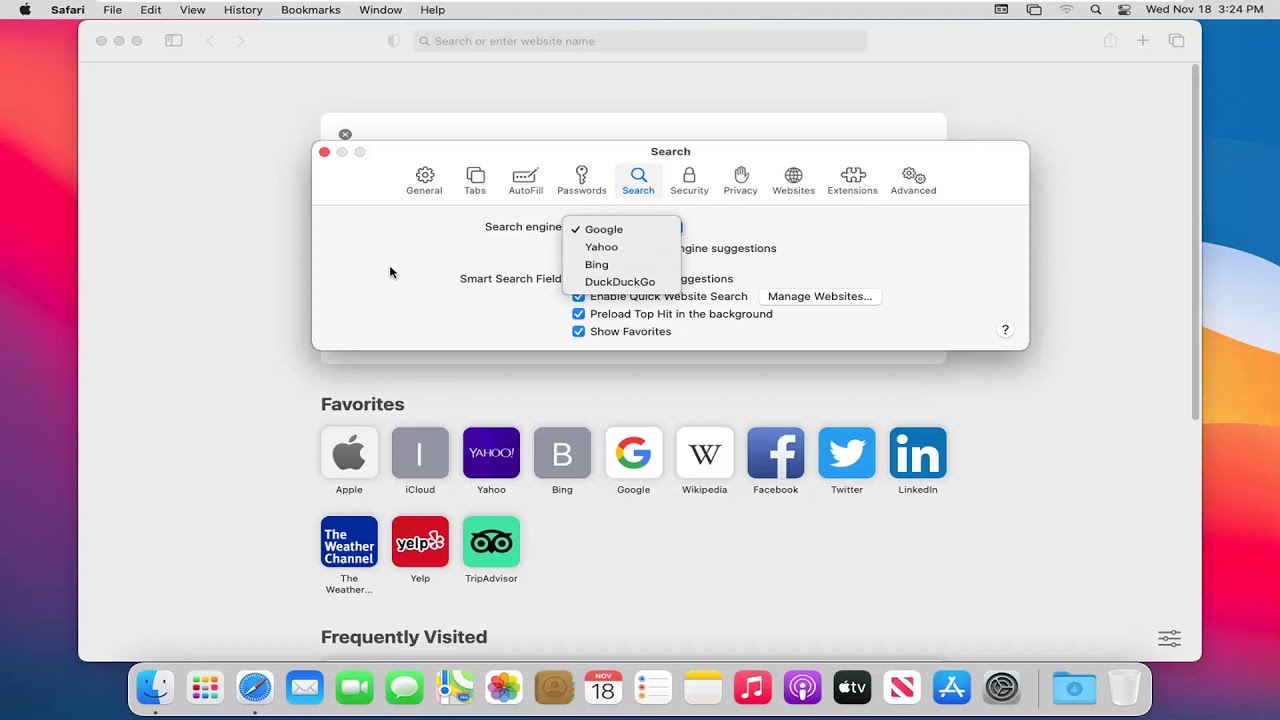Open the Bookmarks menu
Image resolution: width=1280 pixels, height=720 pixels.
click(x=310, y=10)
